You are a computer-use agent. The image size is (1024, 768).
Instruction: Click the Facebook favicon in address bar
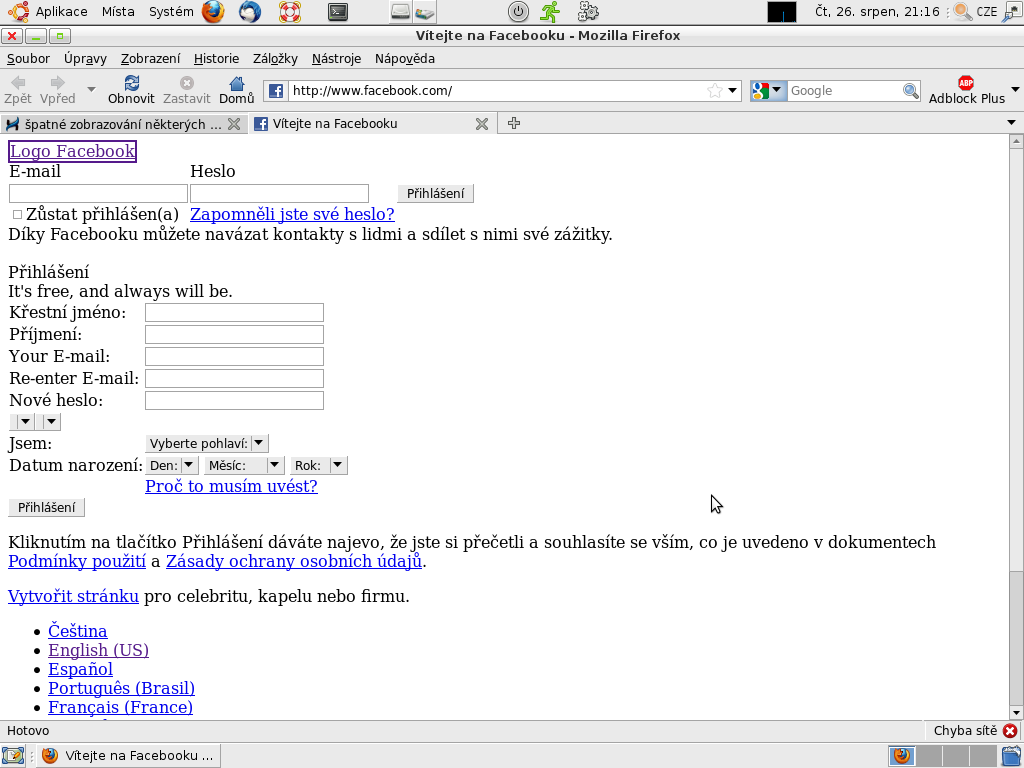276,91
